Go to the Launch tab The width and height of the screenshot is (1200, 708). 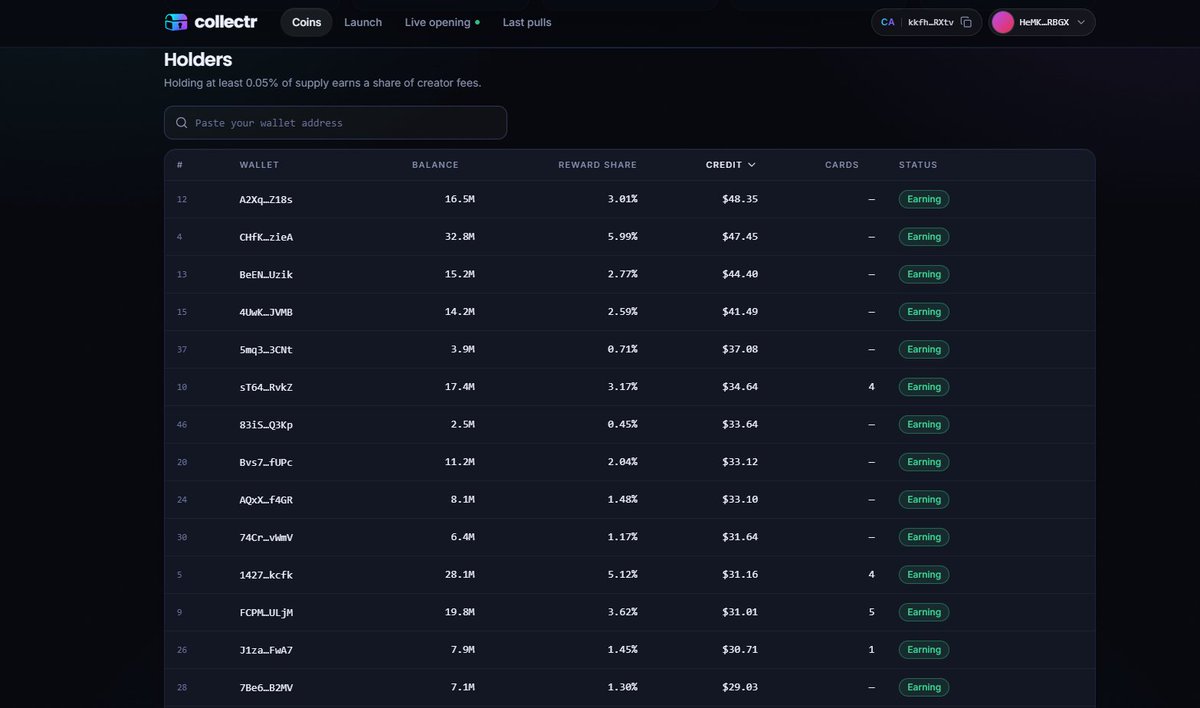[x=363, y=22]
